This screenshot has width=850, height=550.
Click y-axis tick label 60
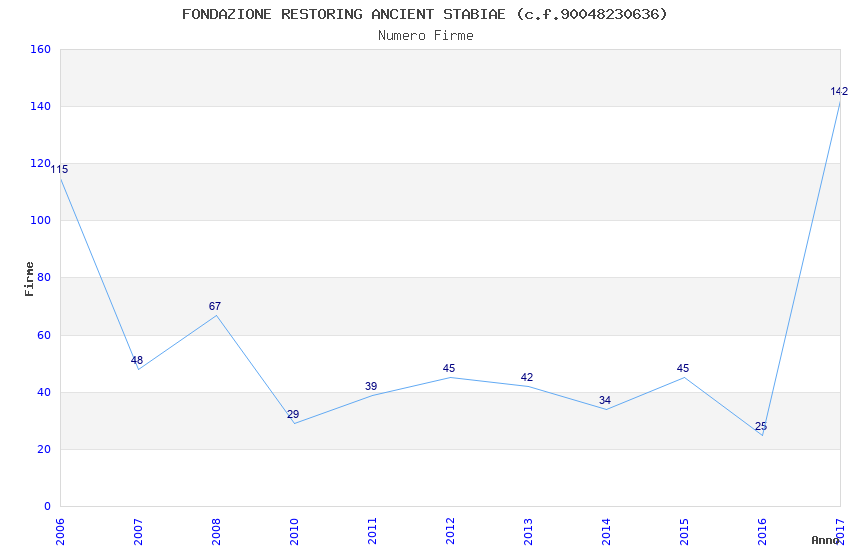[x=44, y=335]
